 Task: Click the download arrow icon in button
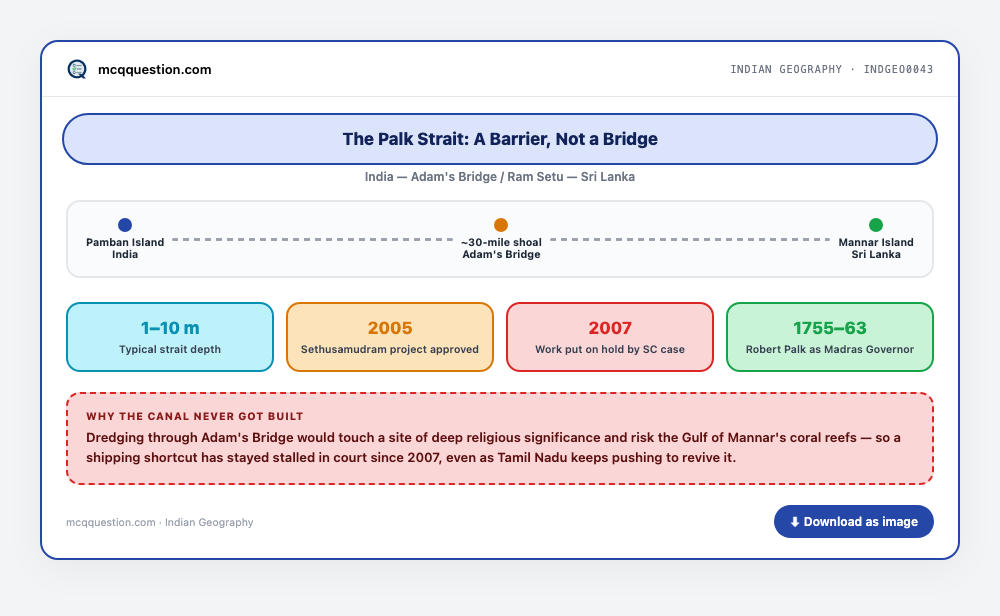coord(795,522)
